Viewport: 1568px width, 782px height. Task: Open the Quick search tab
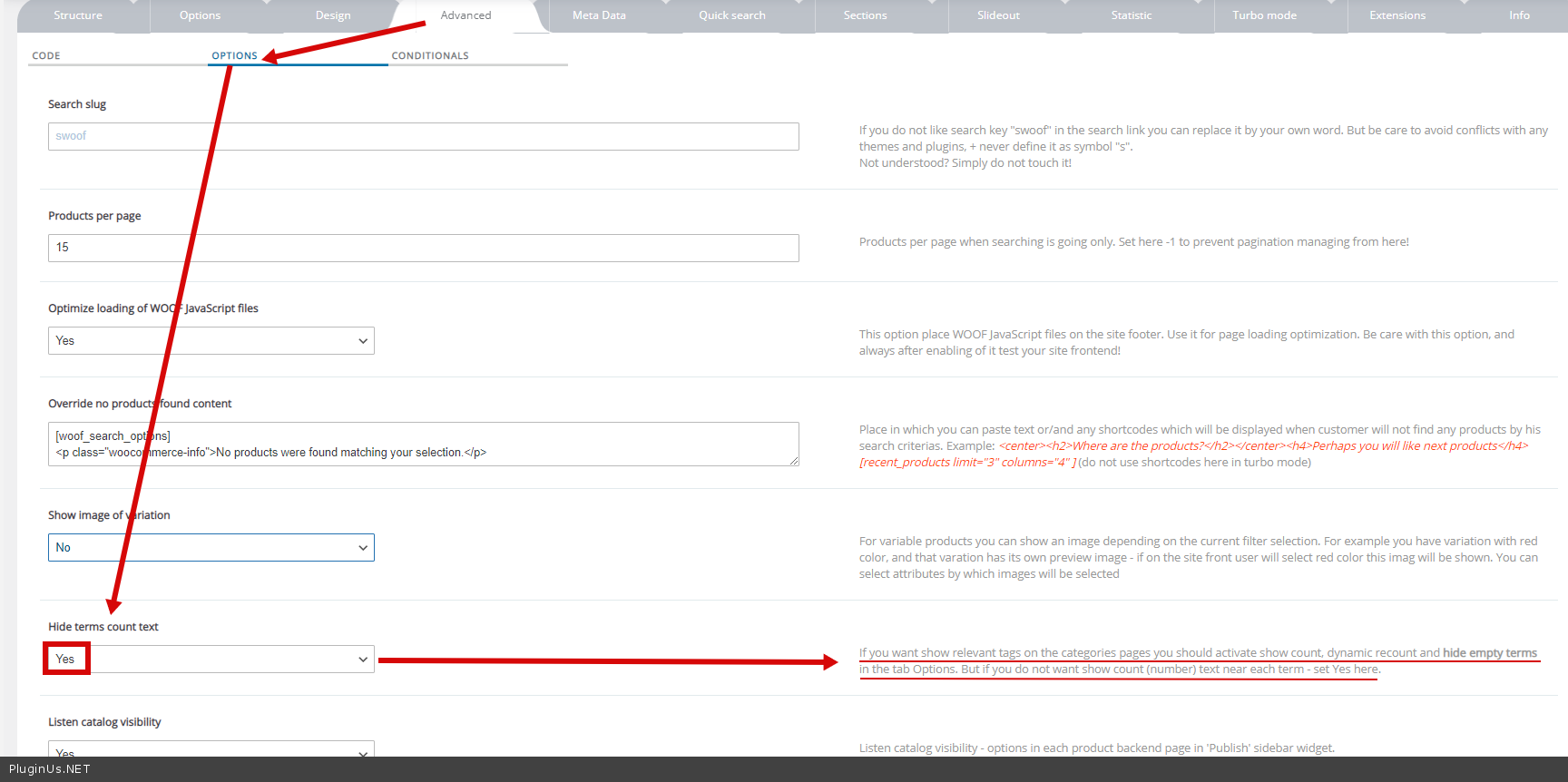[x=731, y=15]
